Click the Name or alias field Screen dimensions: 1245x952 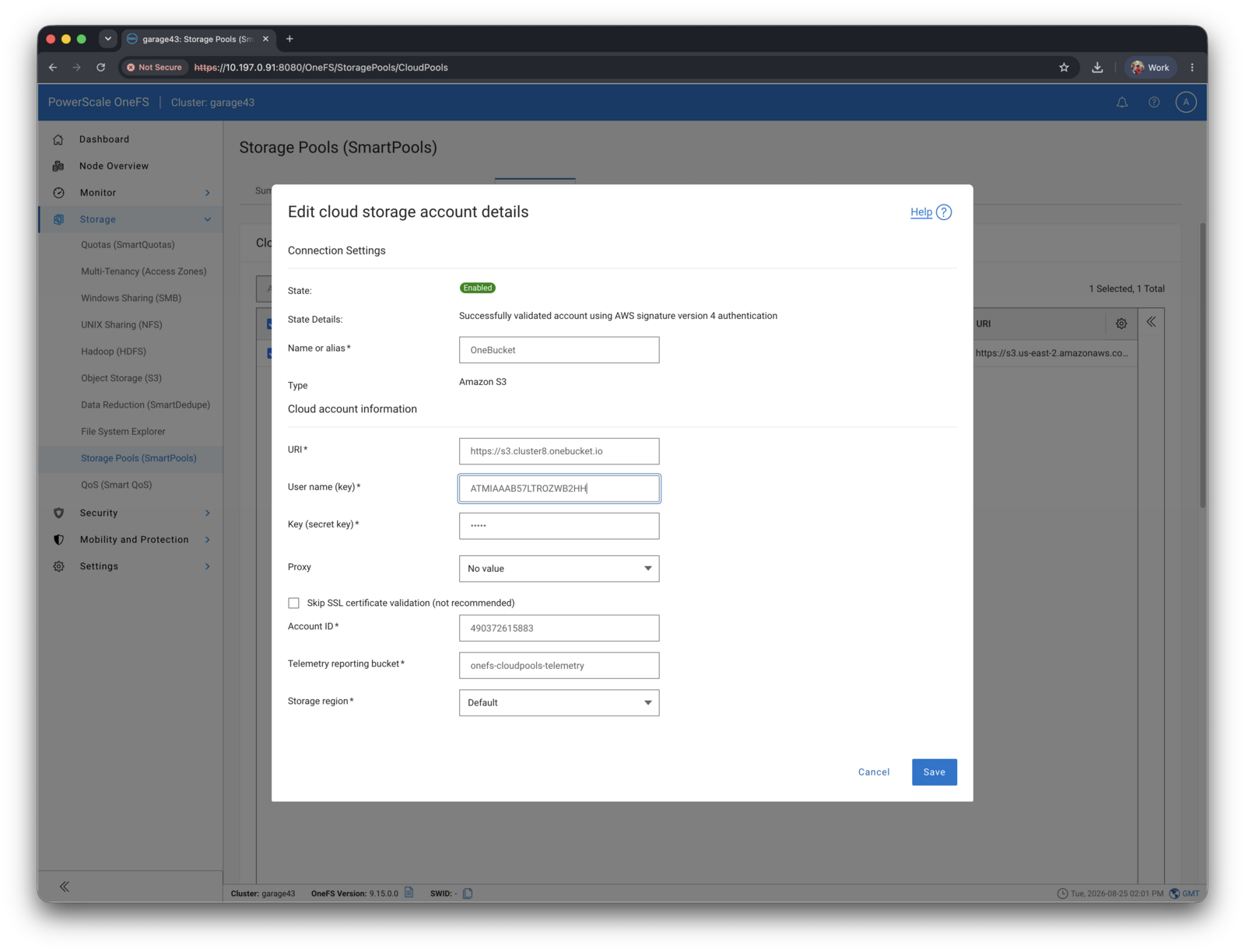point(559,350)
